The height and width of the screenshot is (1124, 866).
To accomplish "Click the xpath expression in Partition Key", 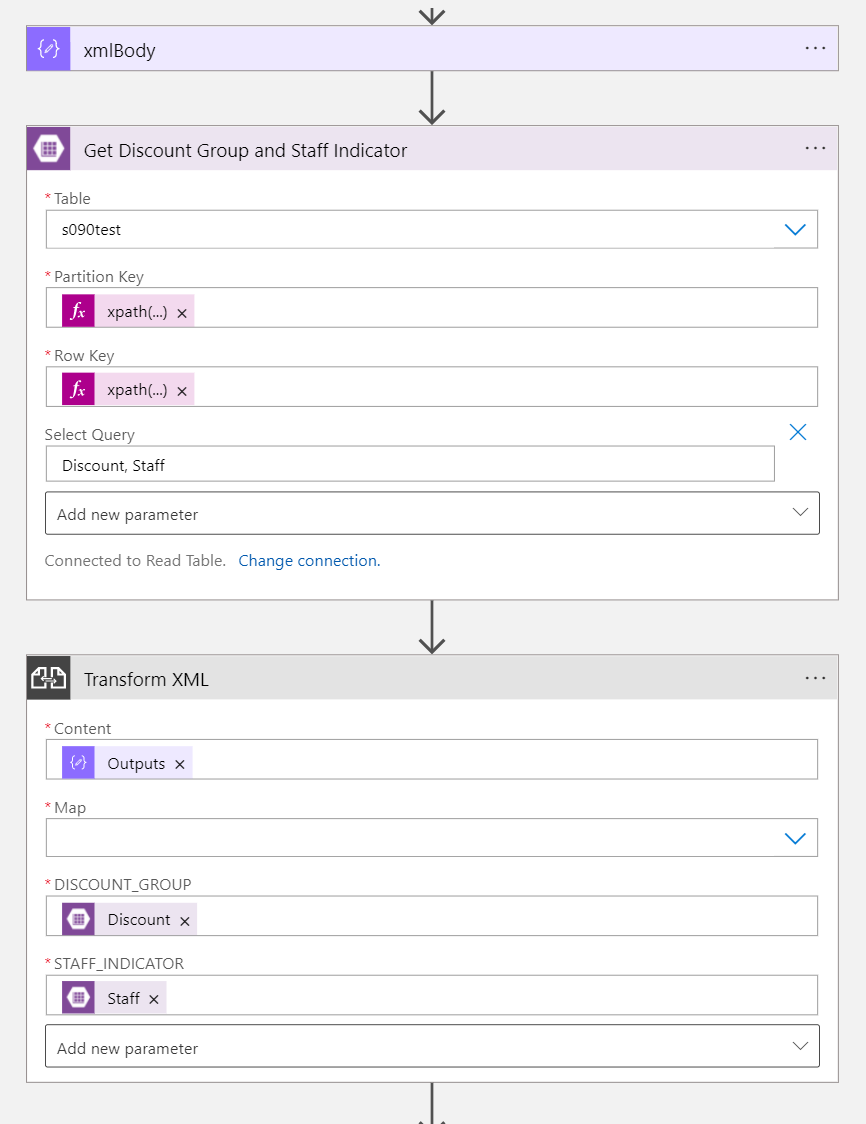I will click(x=137, y=312).
